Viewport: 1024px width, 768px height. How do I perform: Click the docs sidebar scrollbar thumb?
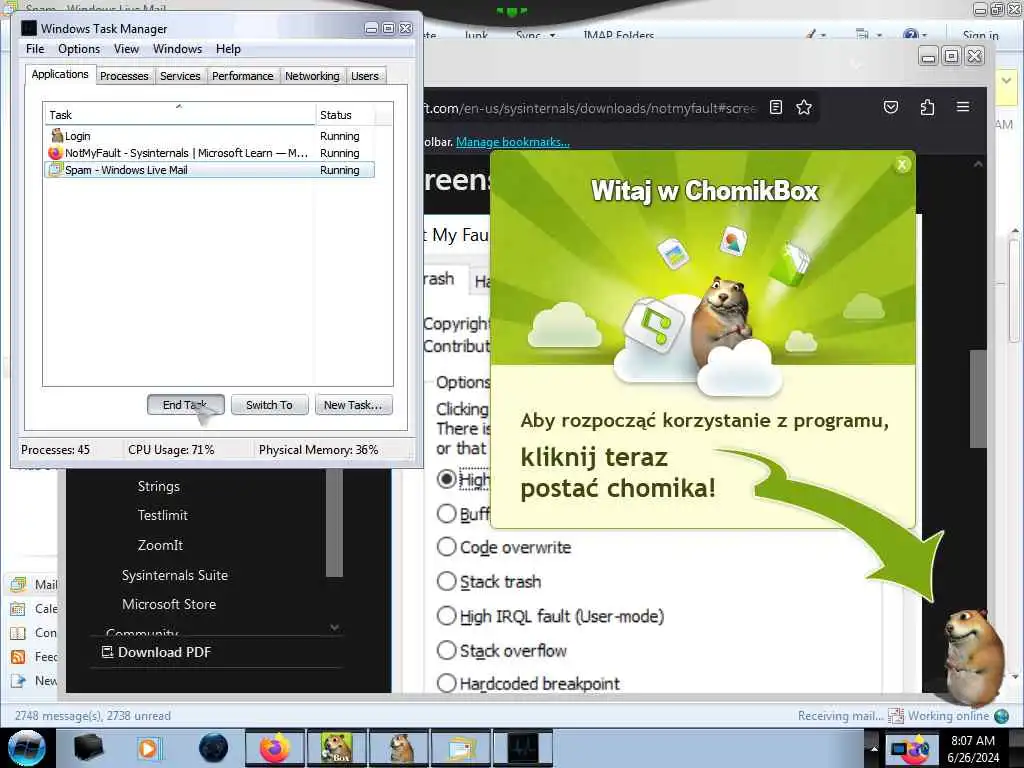point(334,522)
